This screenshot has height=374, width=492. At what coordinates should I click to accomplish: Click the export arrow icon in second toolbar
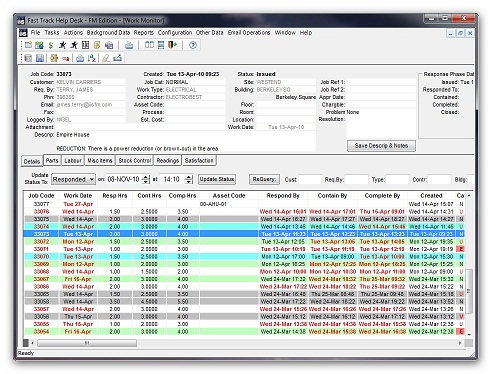point(117,58)
